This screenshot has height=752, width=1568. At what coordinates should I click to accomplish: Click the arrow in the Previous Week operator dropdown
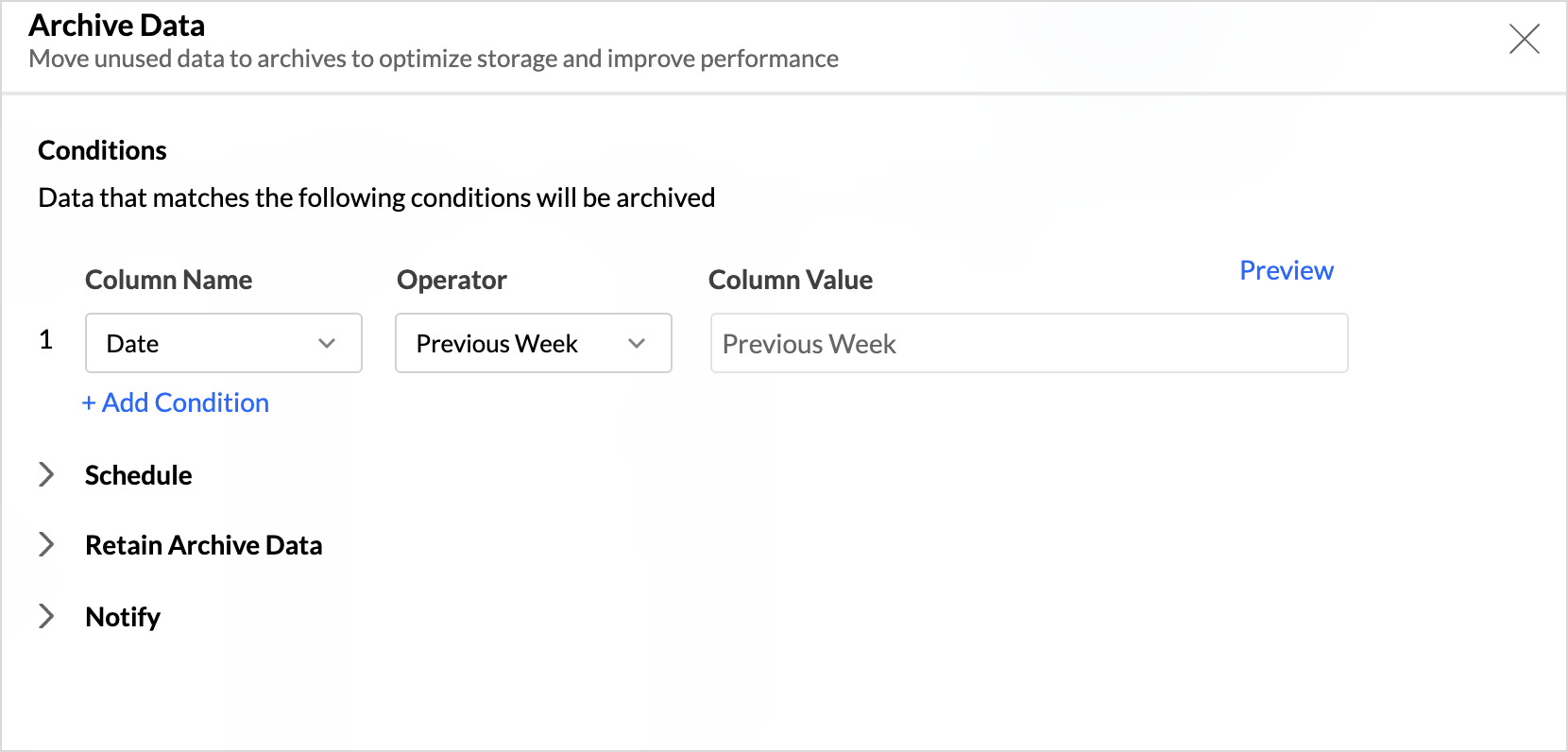(x=637, y=343)
